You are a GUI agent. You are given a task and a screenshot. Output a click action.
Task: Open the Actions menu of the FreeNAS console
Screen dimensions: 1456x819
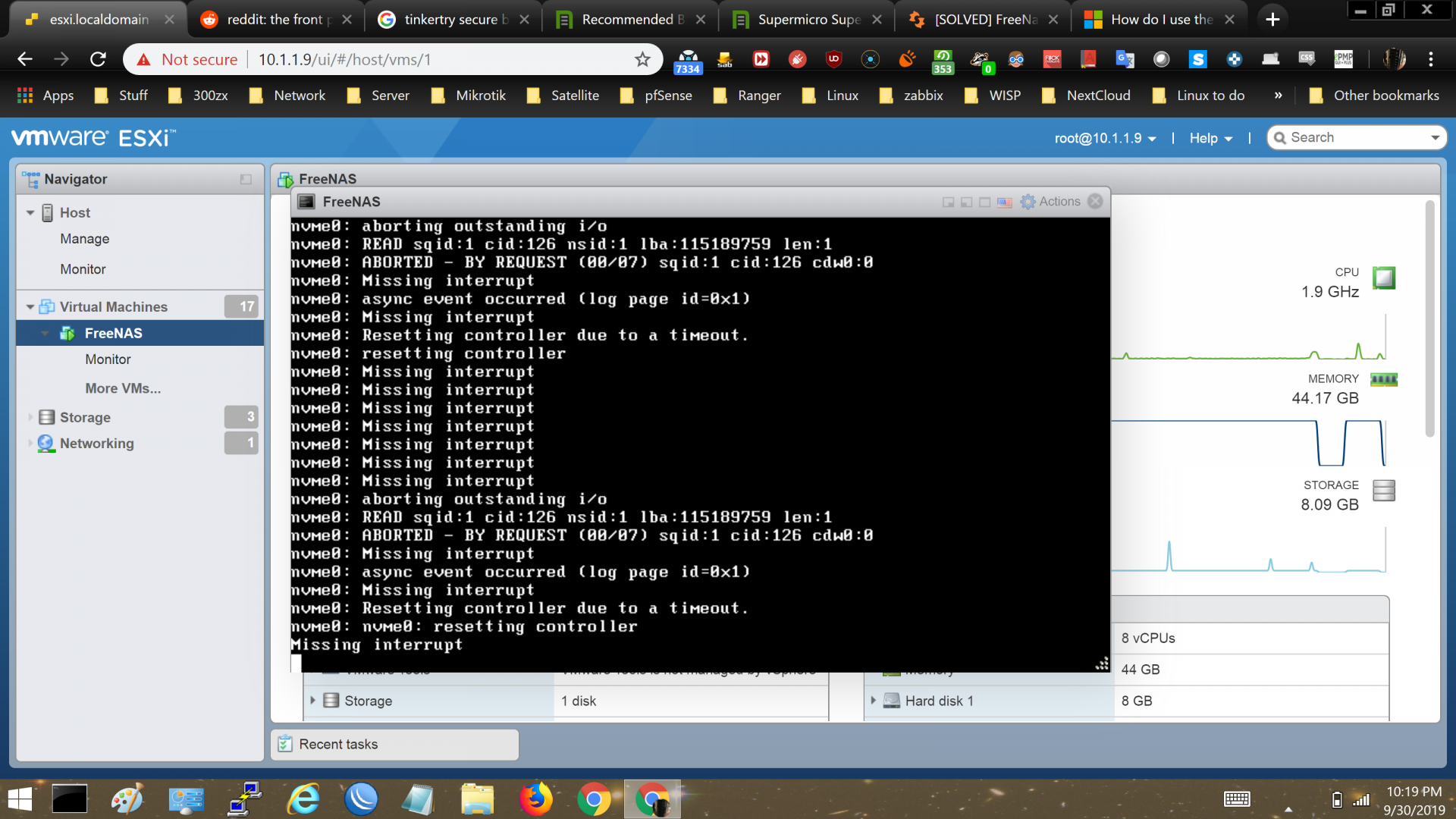1050,202
